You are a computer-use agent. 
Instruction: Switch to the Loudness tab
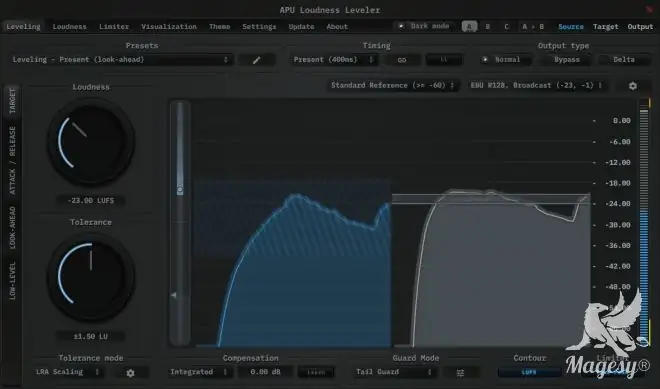tap(69, 27)
